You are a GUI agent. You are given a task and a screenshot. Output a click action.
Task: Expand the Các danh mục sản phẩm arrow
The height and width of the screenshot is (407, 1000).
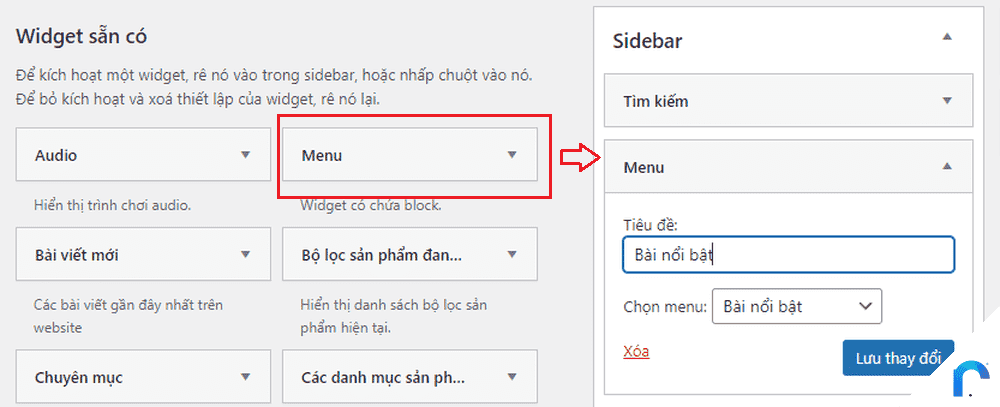tap(511, 377)
